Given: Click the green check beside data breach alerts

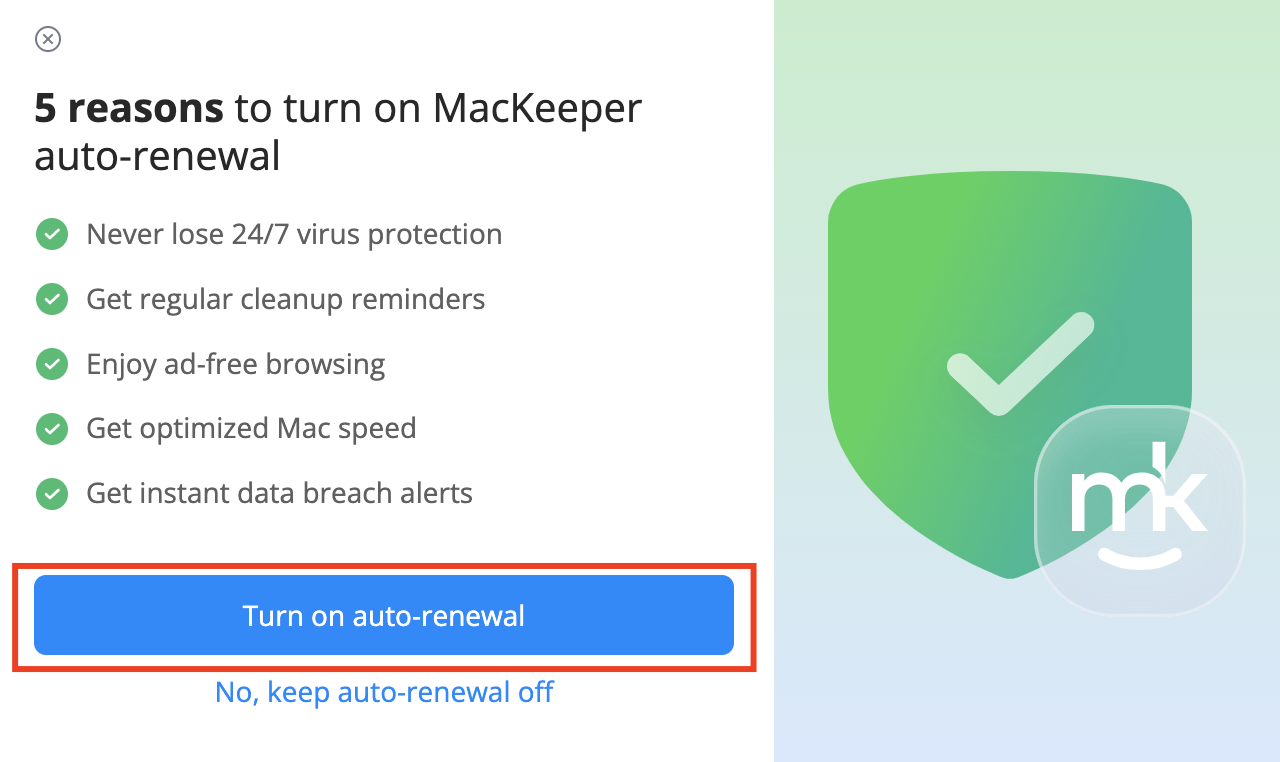Looking at the screenshot, I should point(52,493).
